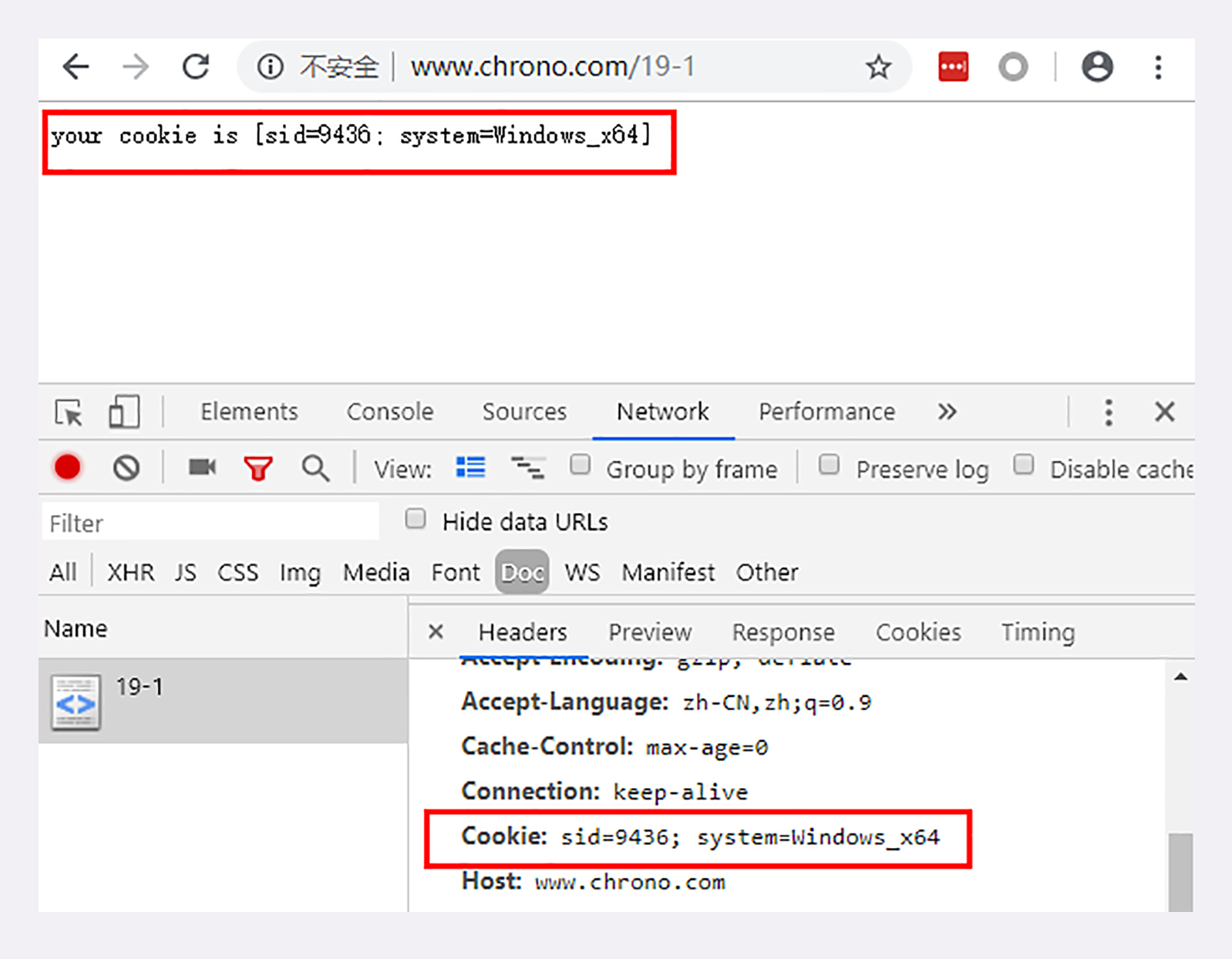
Task: Open the Chrome browser options menu
Action: click(x=1158, y=67)
